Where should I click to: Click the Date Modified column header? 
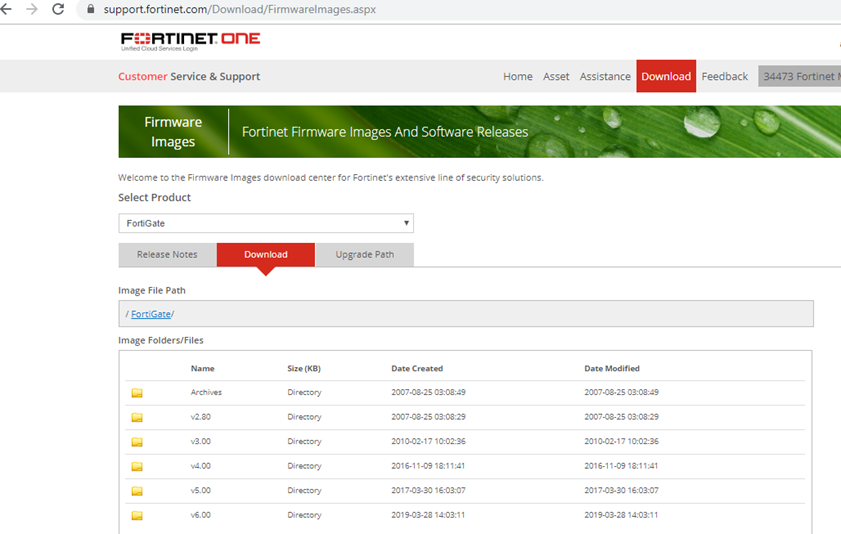(611, 368)
